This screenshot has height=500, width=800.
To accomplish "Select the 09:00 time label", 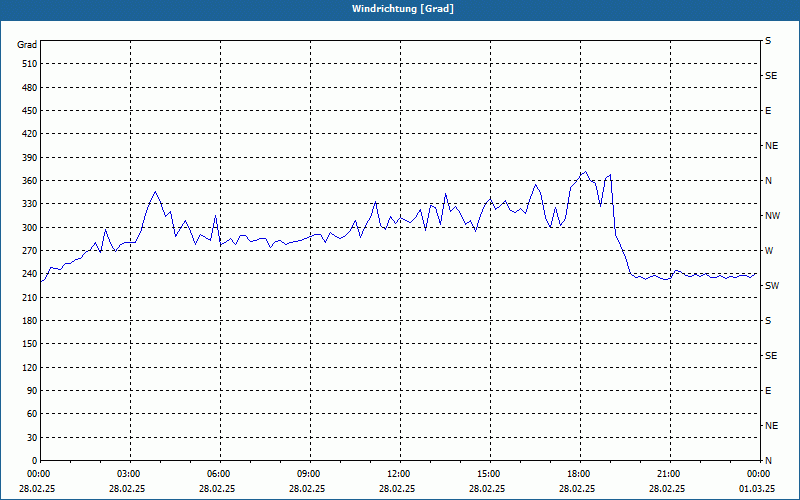I will (x=308, y=474).
